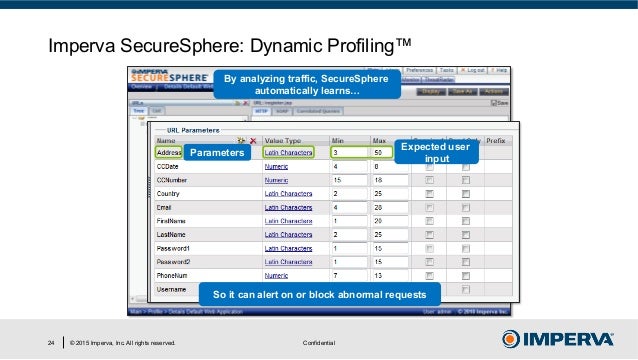This screenshot has height=360, width=638.
Task: Click the Max field in Address row
Action: 382,153
